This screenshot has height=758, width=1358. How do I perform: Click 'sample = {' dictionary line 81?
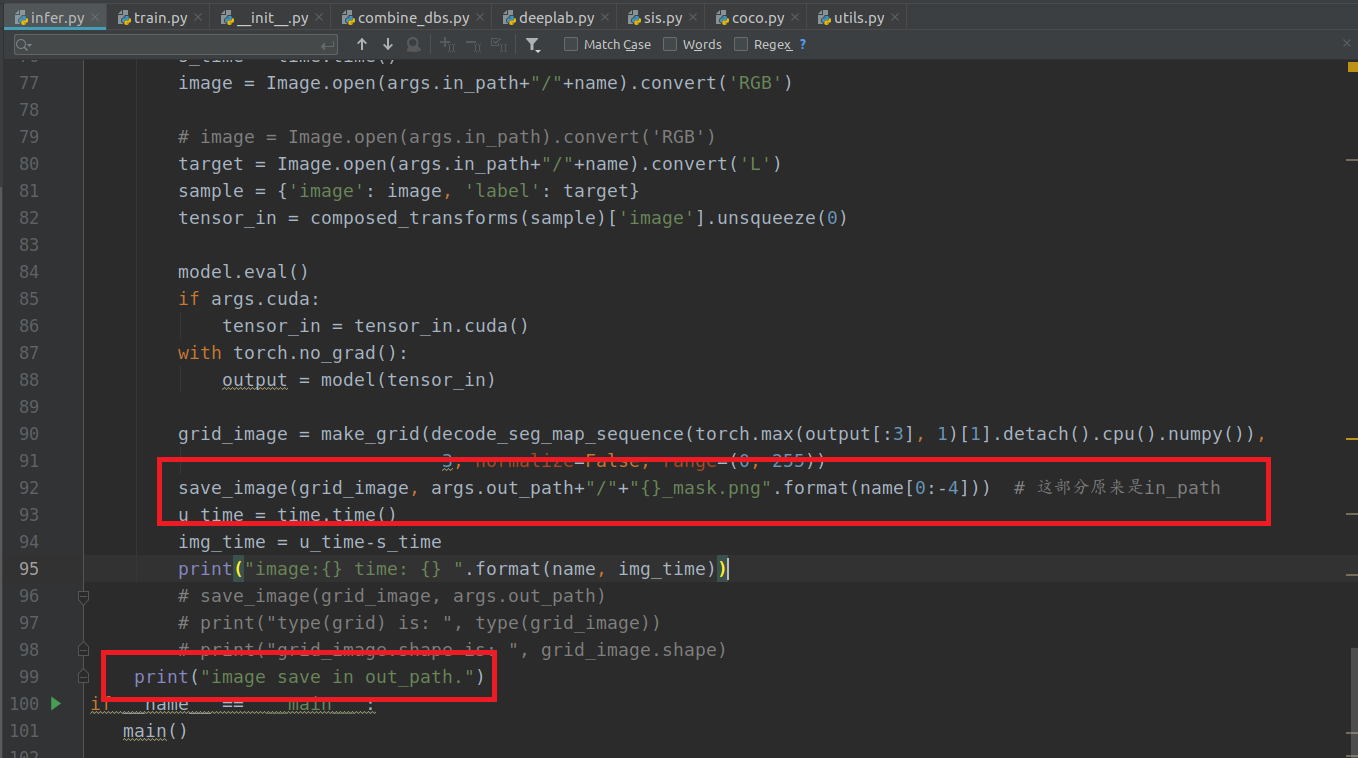coord(408,191)
